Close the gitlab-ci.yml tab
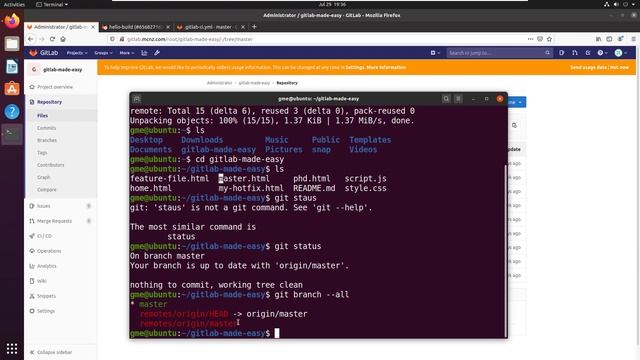The image size is (640, 360). click(243, 27)
